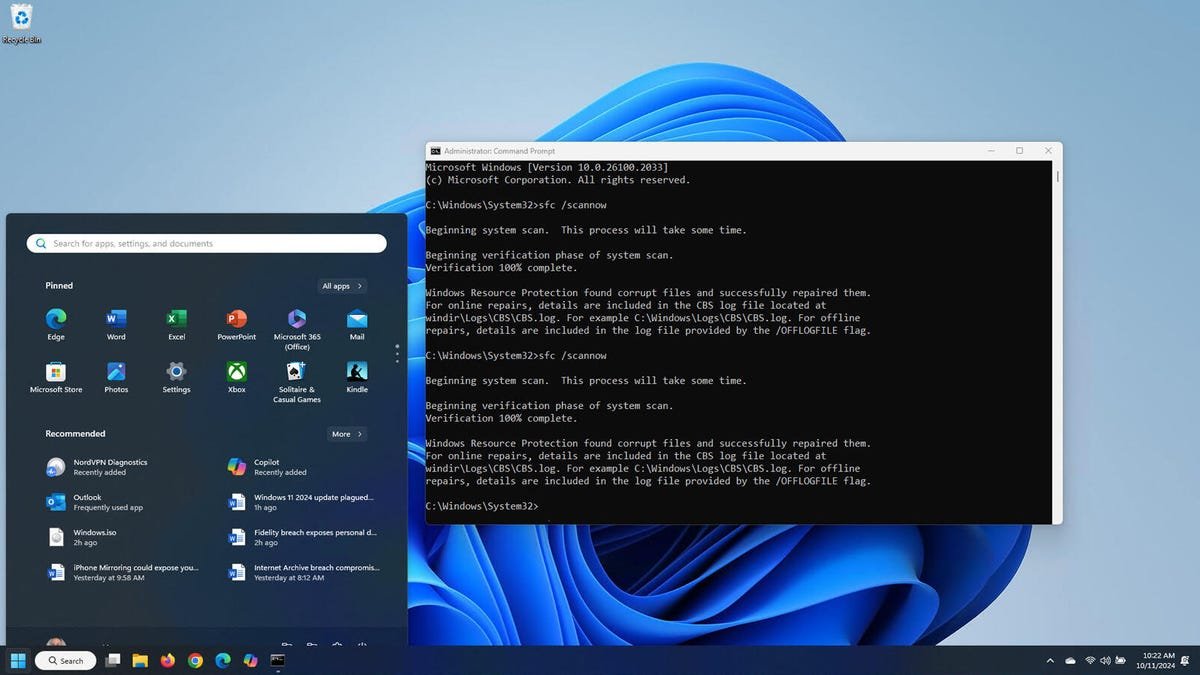Click the OneDrive cloud tray icon
This screenshot has width=1200, height=675.
(1071, 661)
